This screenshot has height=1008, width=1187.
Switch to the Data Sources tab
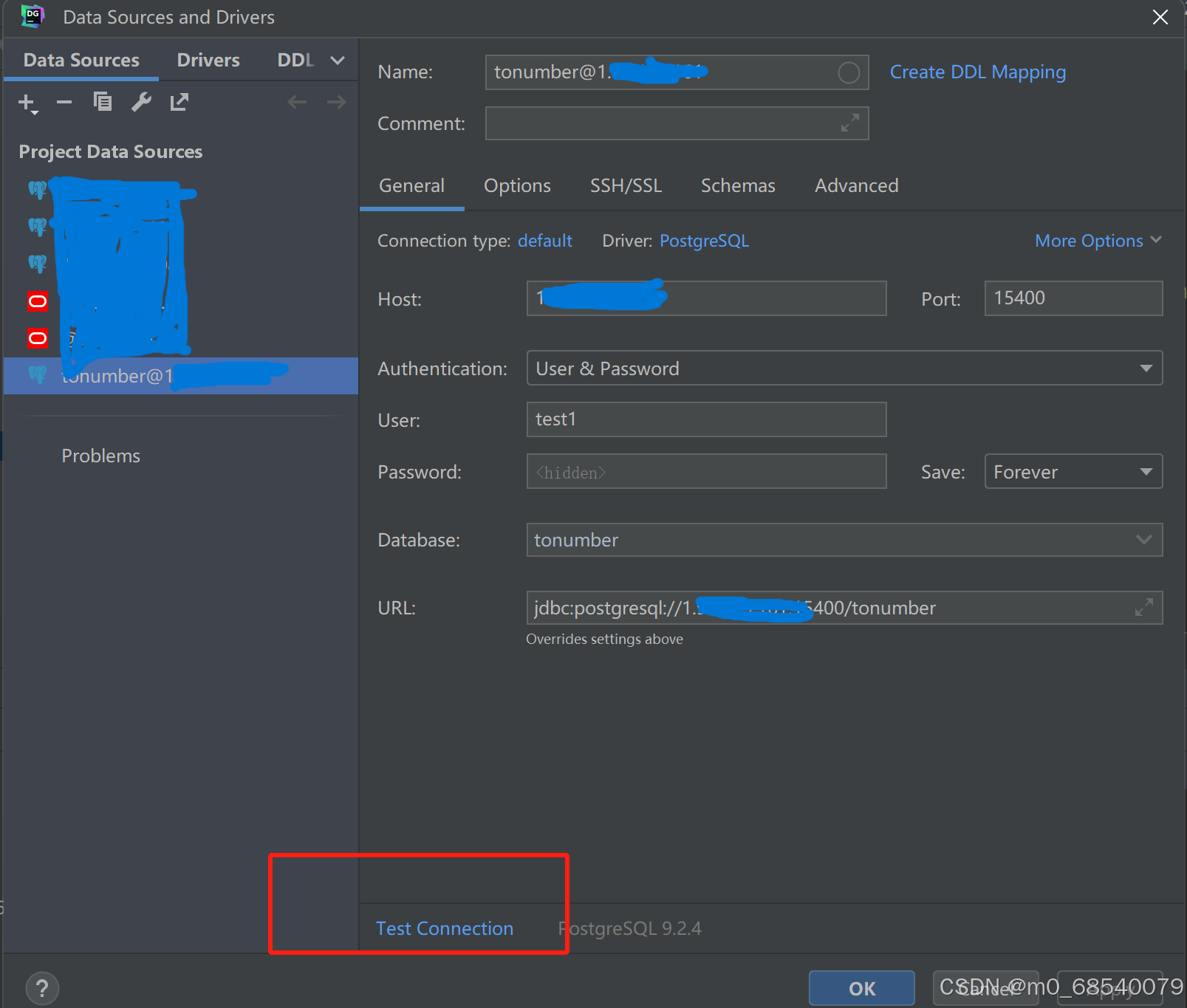click(81, 60)
